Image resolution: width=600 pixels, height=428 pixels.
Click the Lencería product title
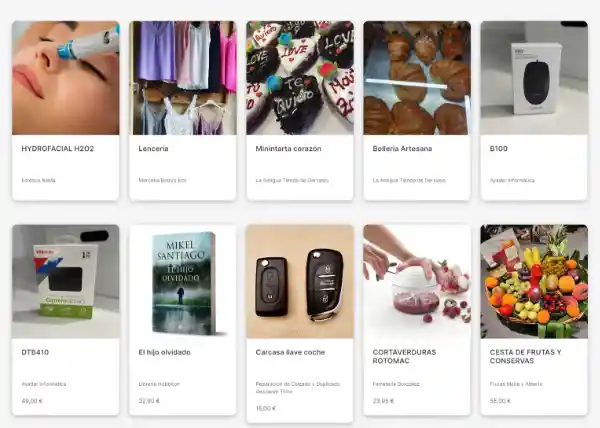tap(153, 149)
